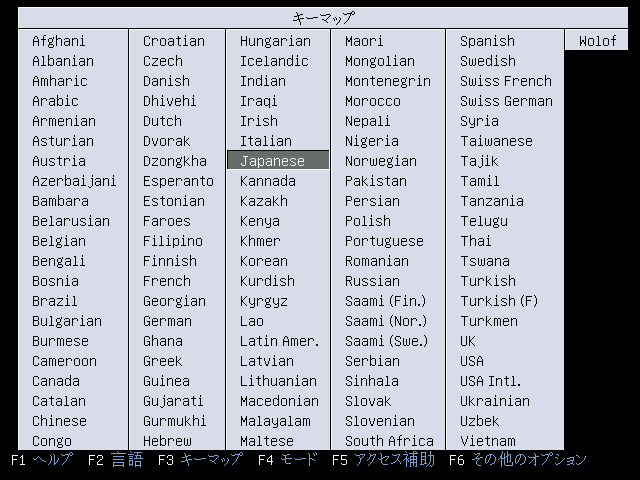640x480 pixels.
Task: Select Hungarian keymap
Action: [276, 41]
